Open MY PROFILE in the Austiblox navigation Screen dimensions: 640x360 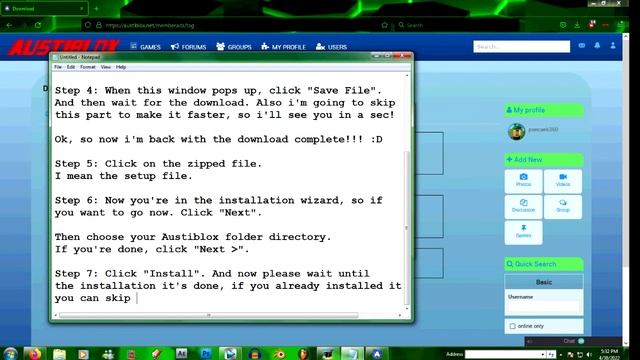(283, 47)
